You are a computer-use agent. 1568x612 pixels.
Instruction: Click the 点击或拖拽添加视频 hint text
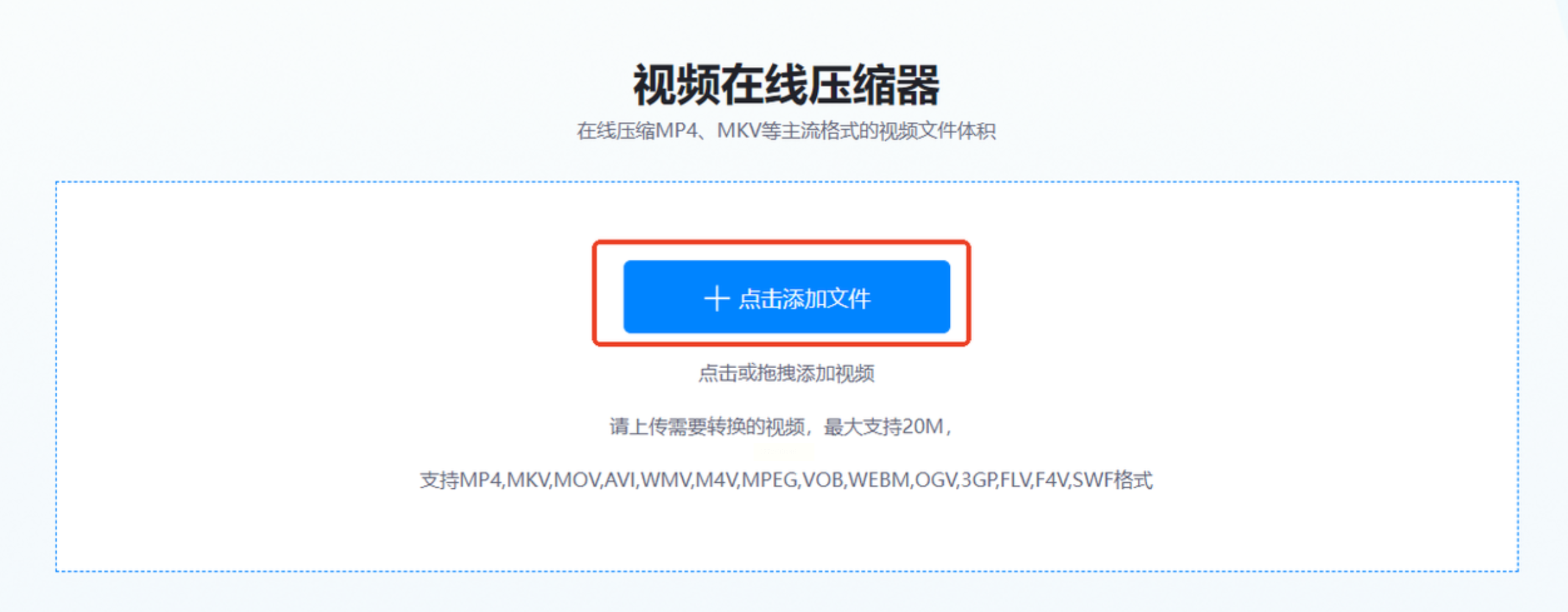click(x=786, y=373)
